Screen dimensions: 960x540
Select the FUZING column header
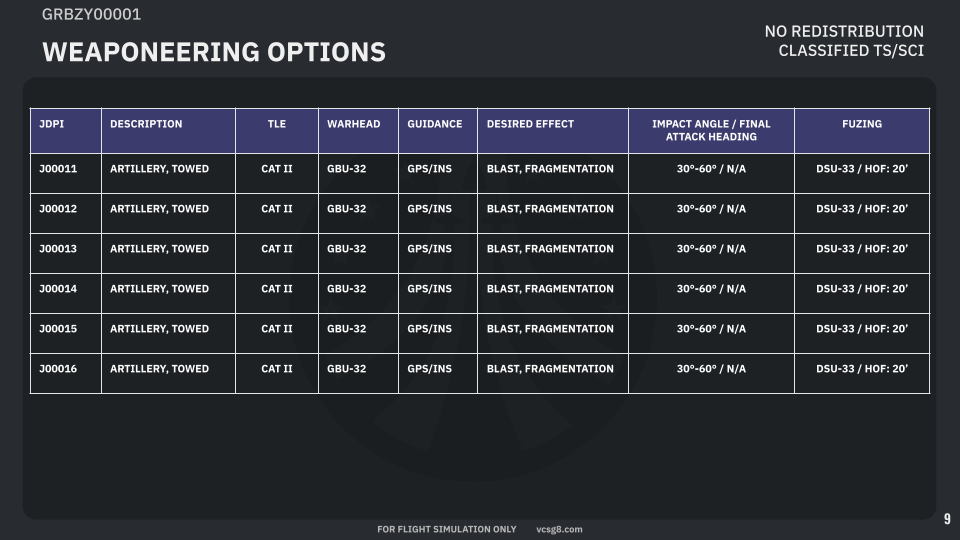862,124
